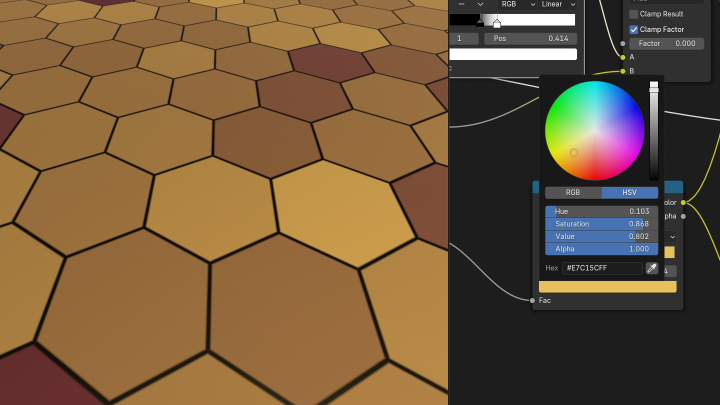Click the center of the color wheel
This screenshot has height=405, width=720.
tap(595, 131)
